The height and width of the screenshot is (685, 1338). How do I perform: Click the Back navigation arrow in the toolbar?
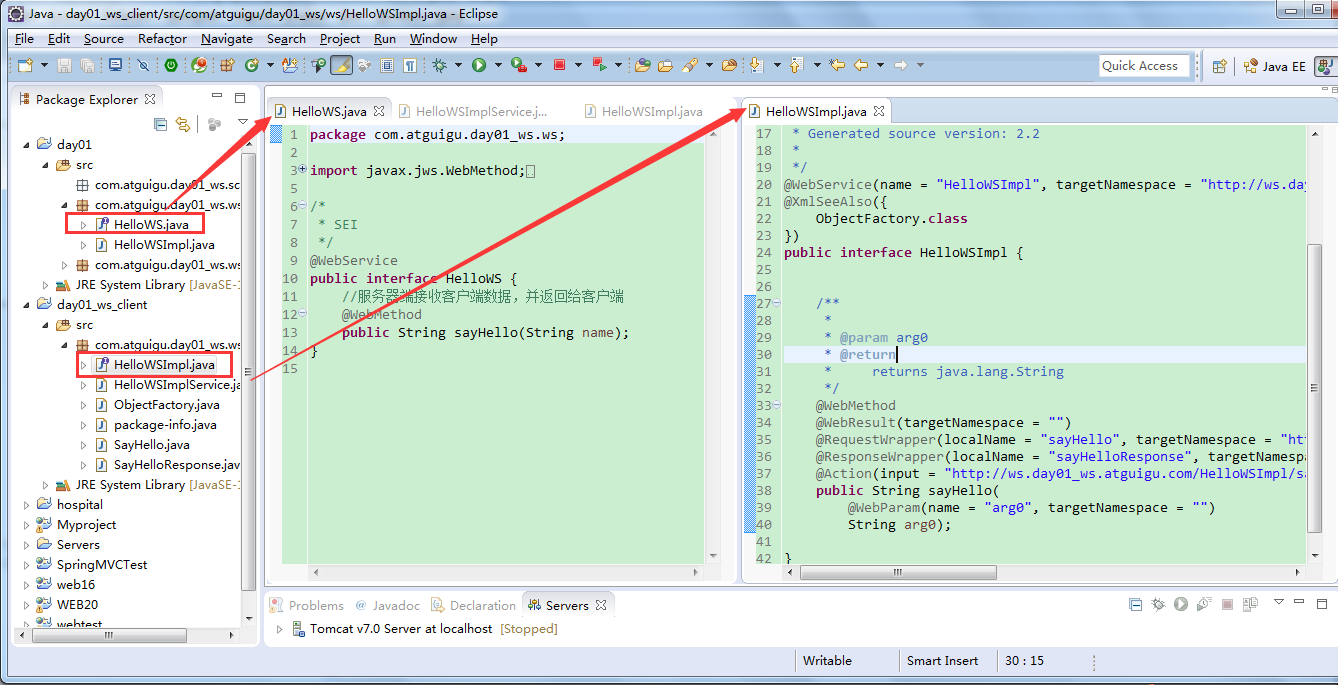(x=860, y=65)
